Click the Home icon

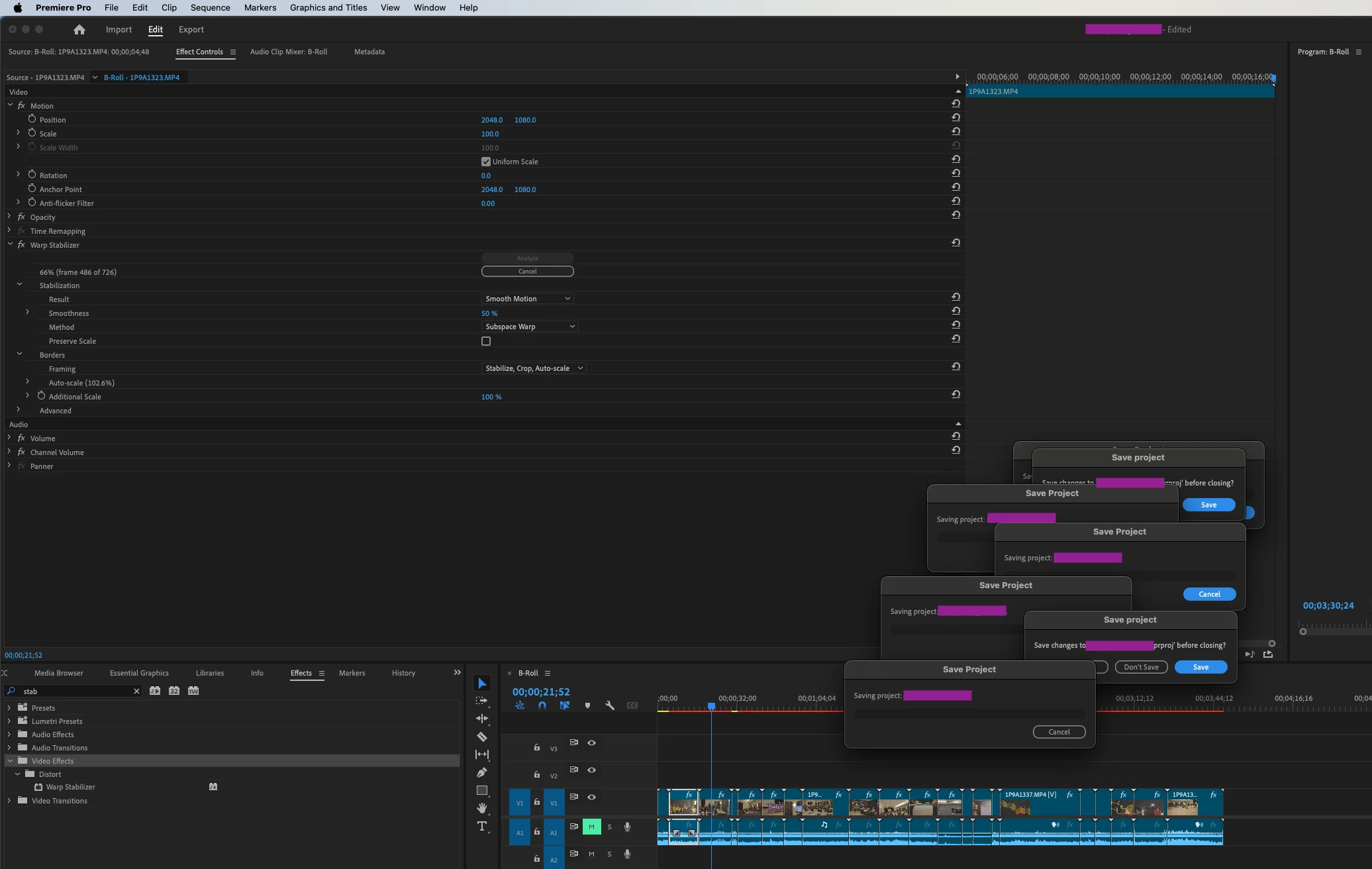coord(79,30)
